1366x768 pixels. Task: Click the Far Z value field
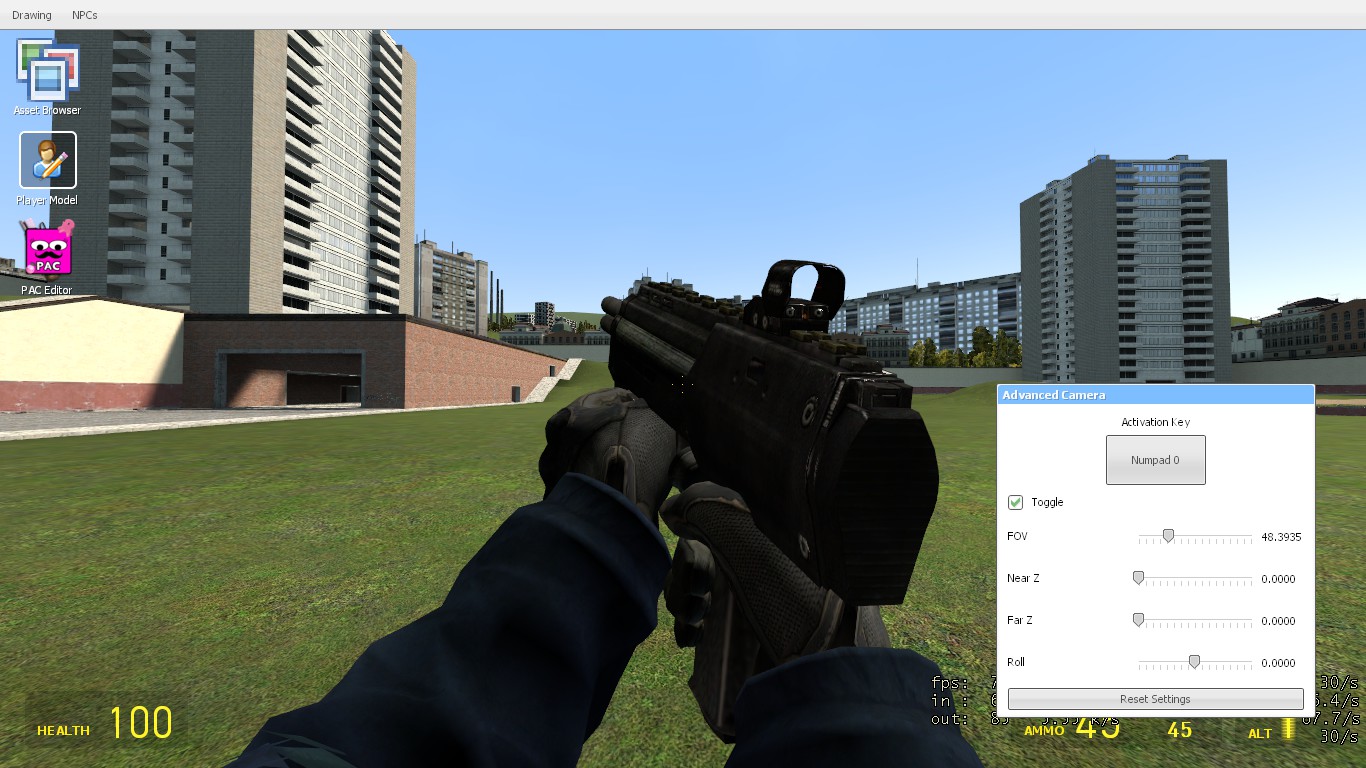(1279, 621)
